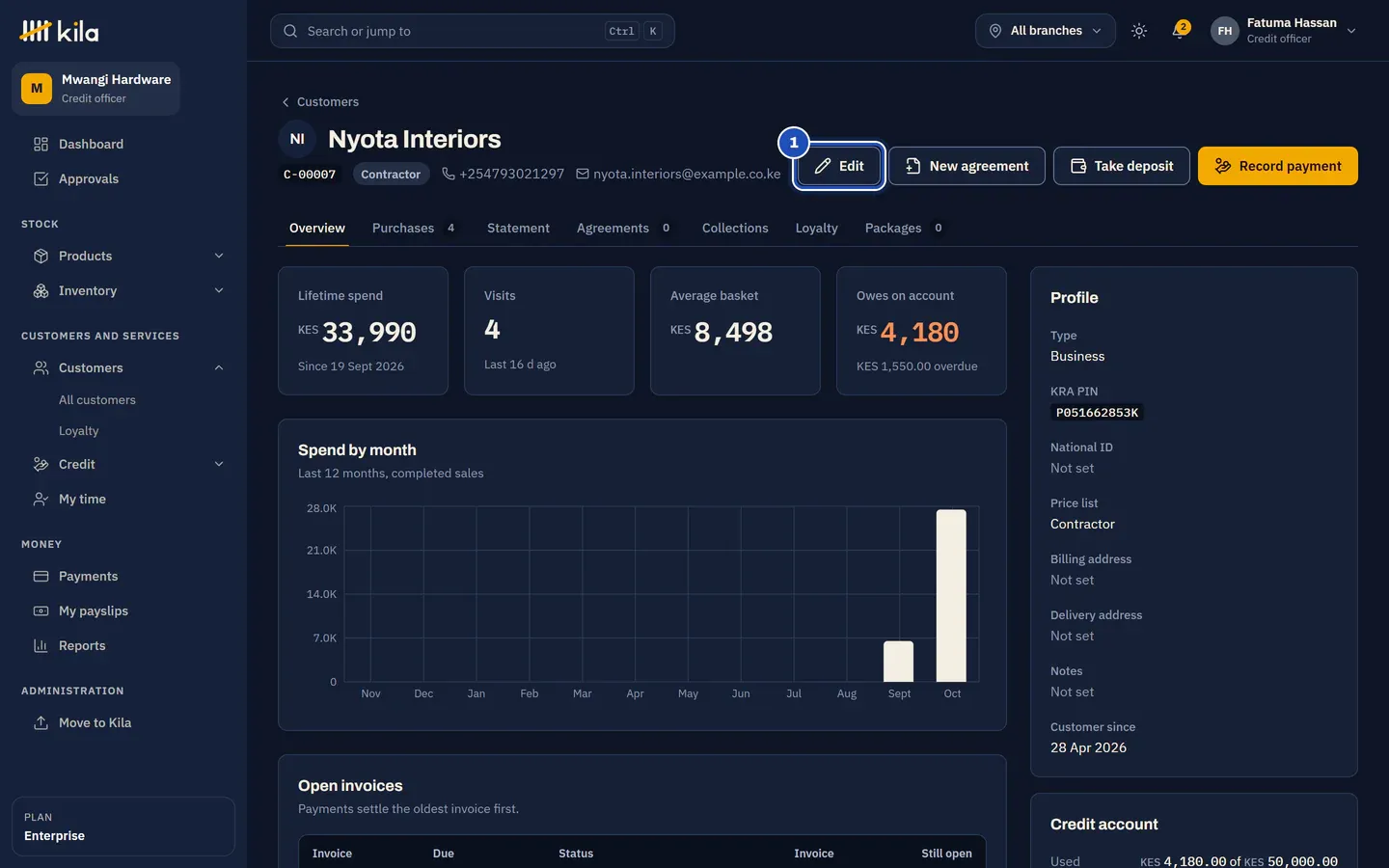This screenshot has height=868, width=1389.
Task: Collapse the Customers submenu chevron
Action: pos(219,368)
